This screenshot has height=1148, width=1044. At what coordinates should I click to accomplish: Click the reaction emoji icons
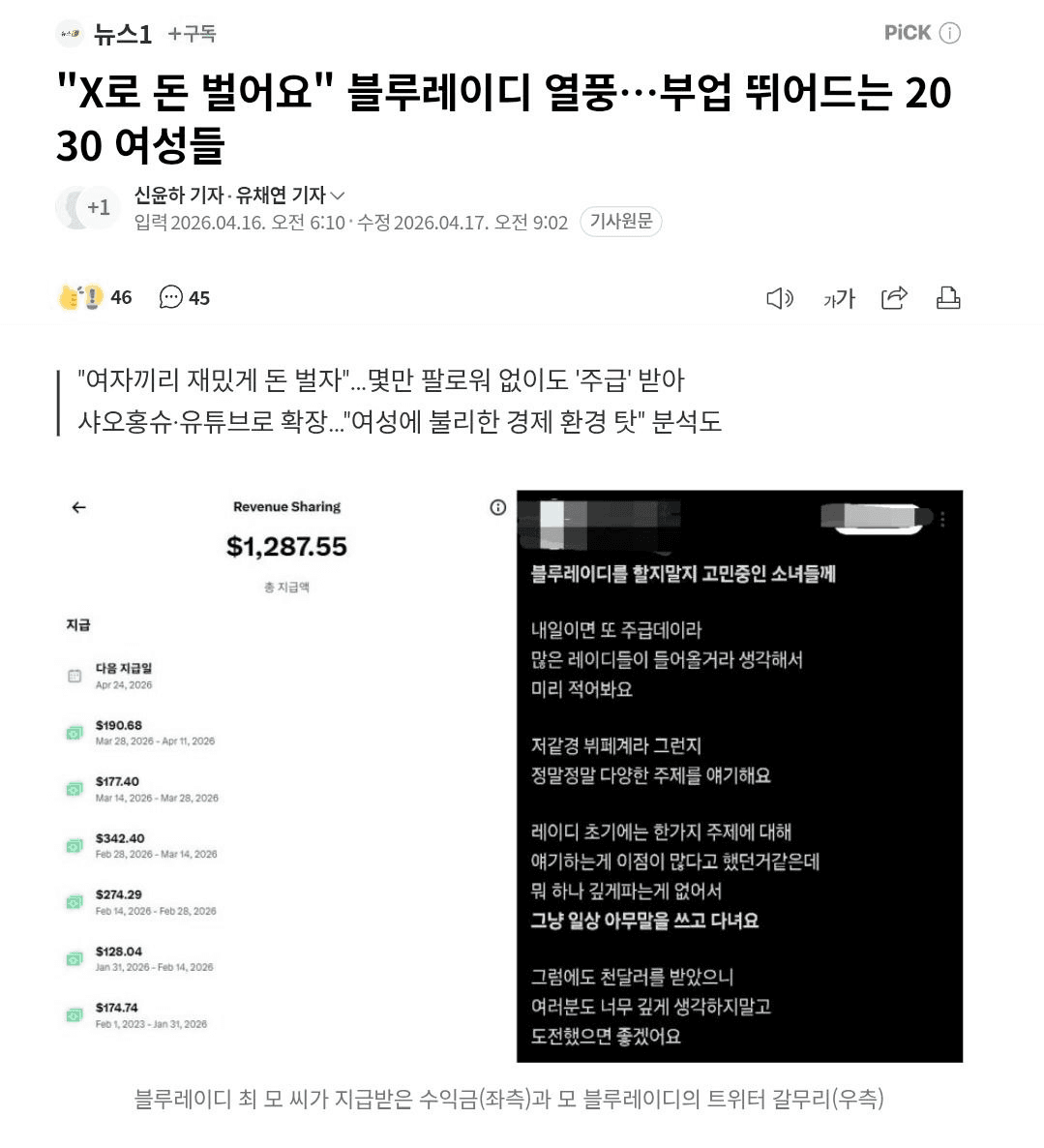tap(80, 297)
